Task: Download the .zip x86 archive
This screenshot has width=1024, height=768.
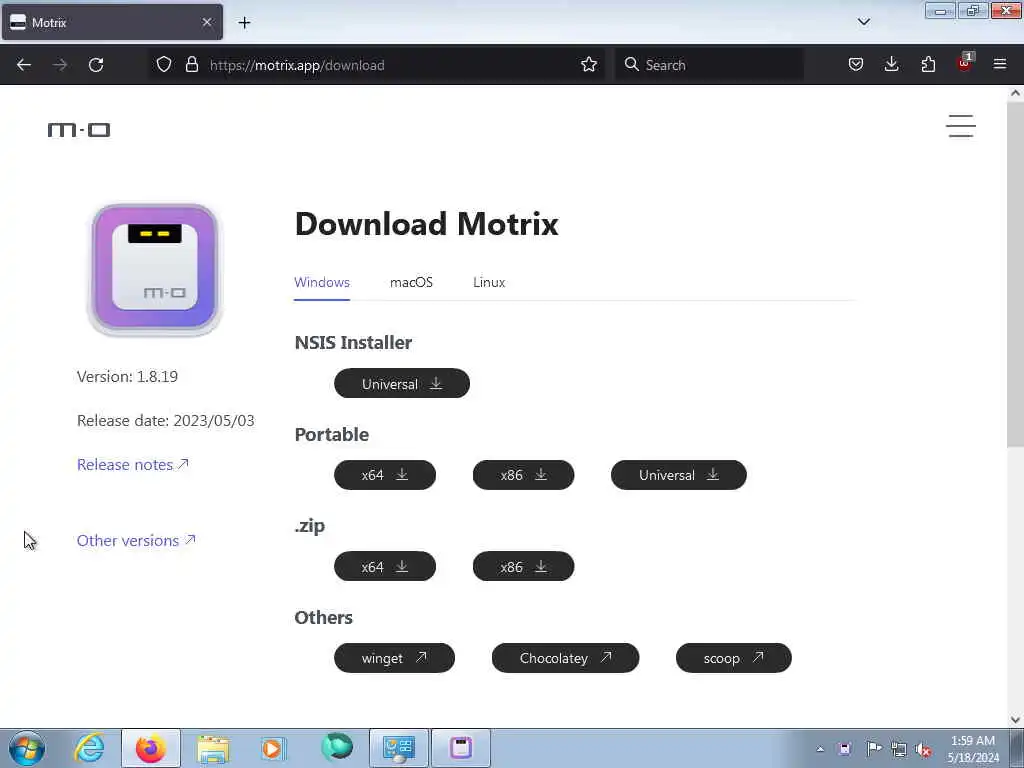Action: [x=523, y=566]
